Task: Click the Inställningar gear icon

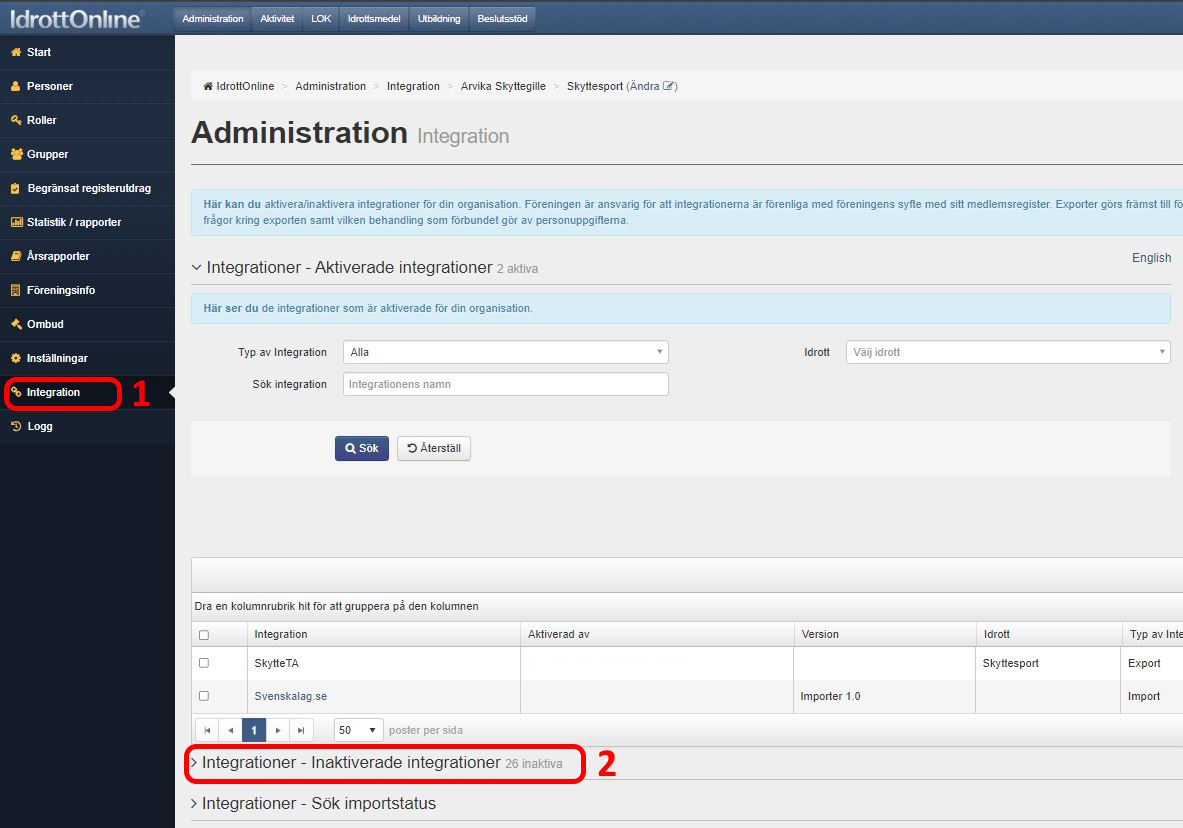Action: tap(16, 358)
